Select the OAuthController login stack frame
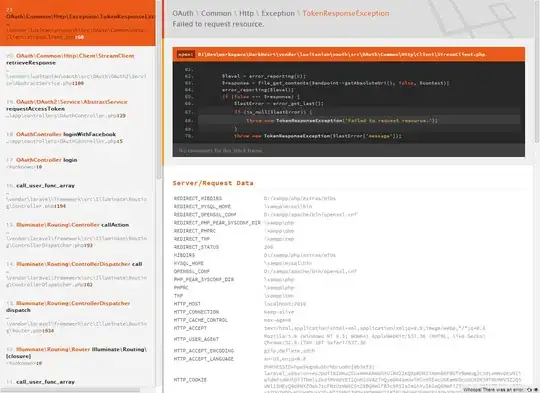540x393 pixels. coord(77,163)
